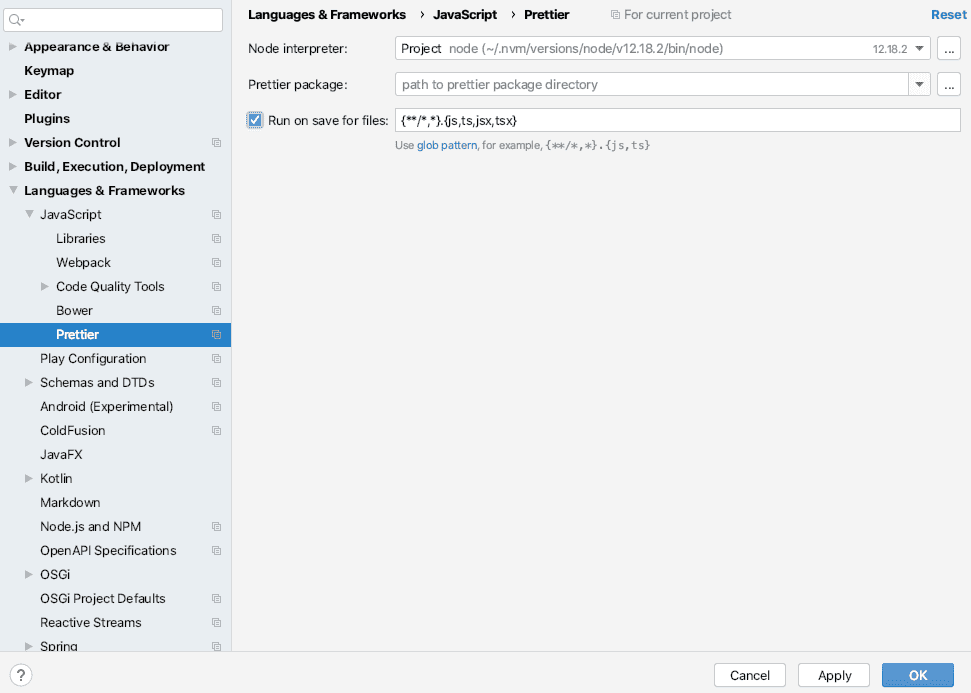Click project-level icon beside OpenAPI Specifications
Screen dimensions: 971x693
coord(216,551)
